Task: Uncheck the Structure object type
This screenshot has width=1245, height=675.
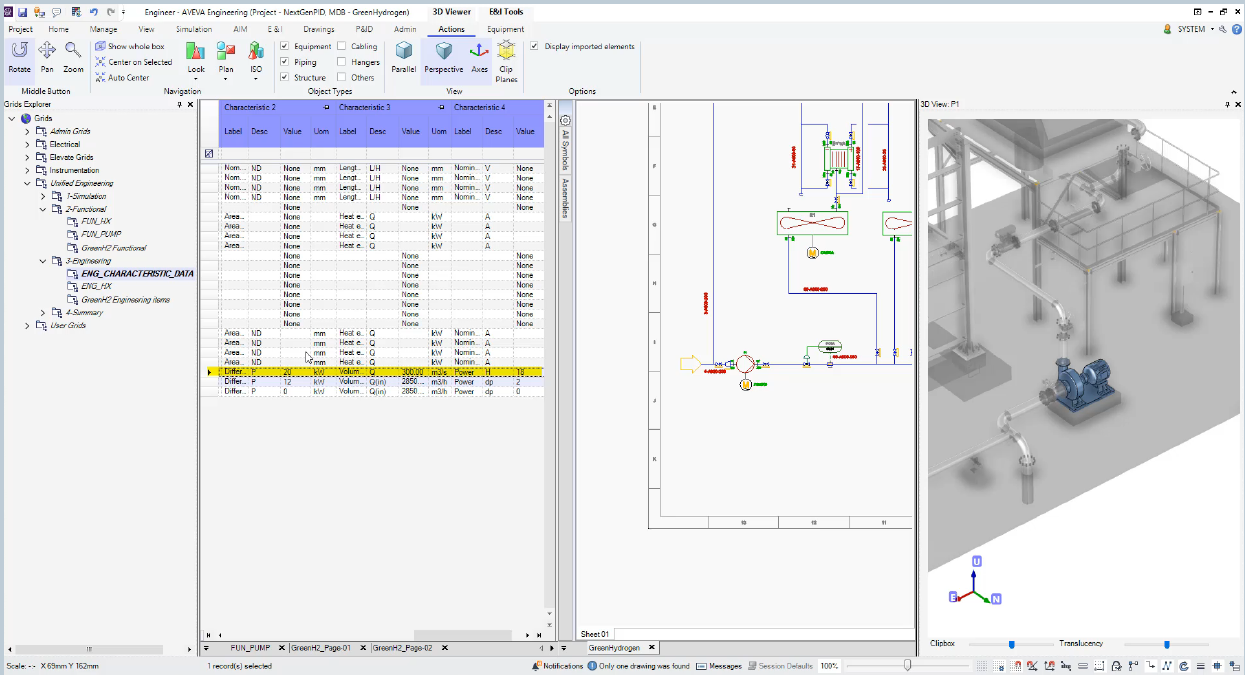Action: pyautogui.click(x=285, y=77)
